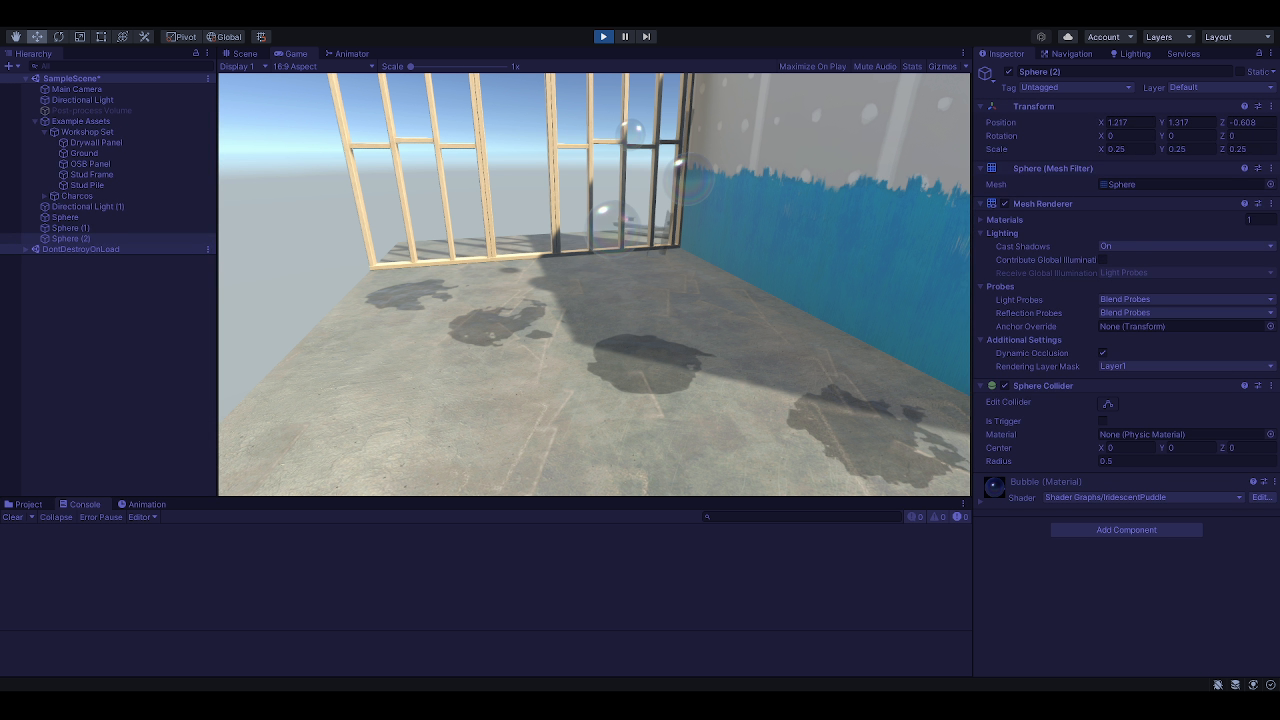
Task: Toggle Dynamic Occlusion checkbox
Action: click(1103, 353)
